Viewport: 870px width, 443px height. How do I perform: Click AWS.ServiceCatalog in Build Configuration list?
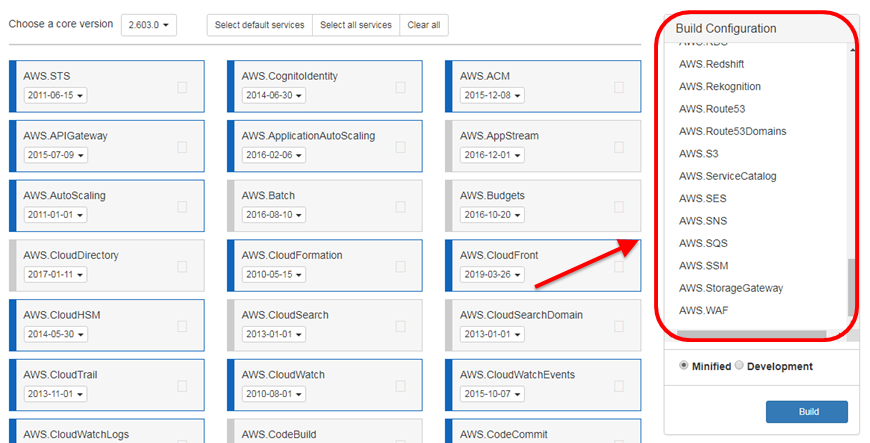(x=727, y=177)
